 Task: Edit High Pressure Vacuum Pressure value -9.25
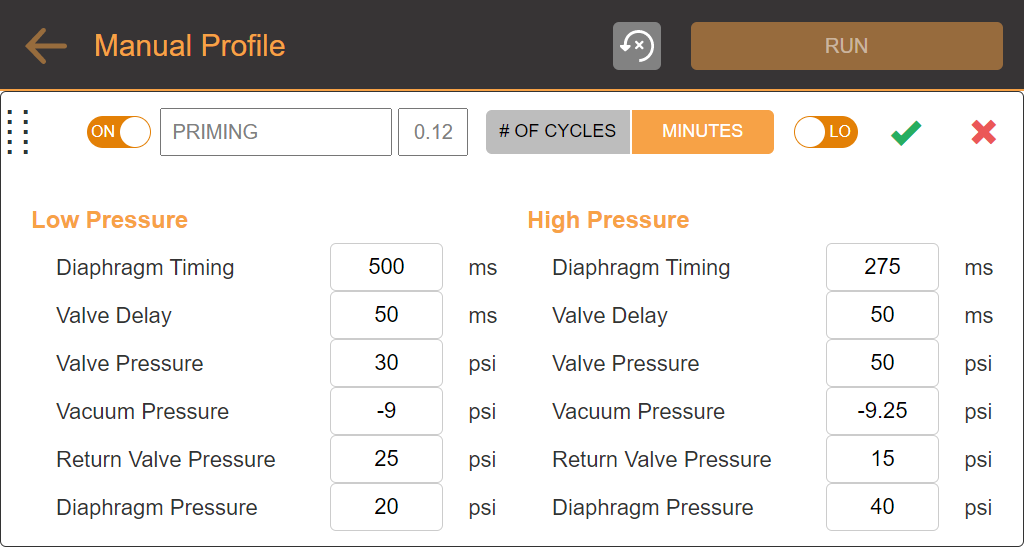click(882, 411)
